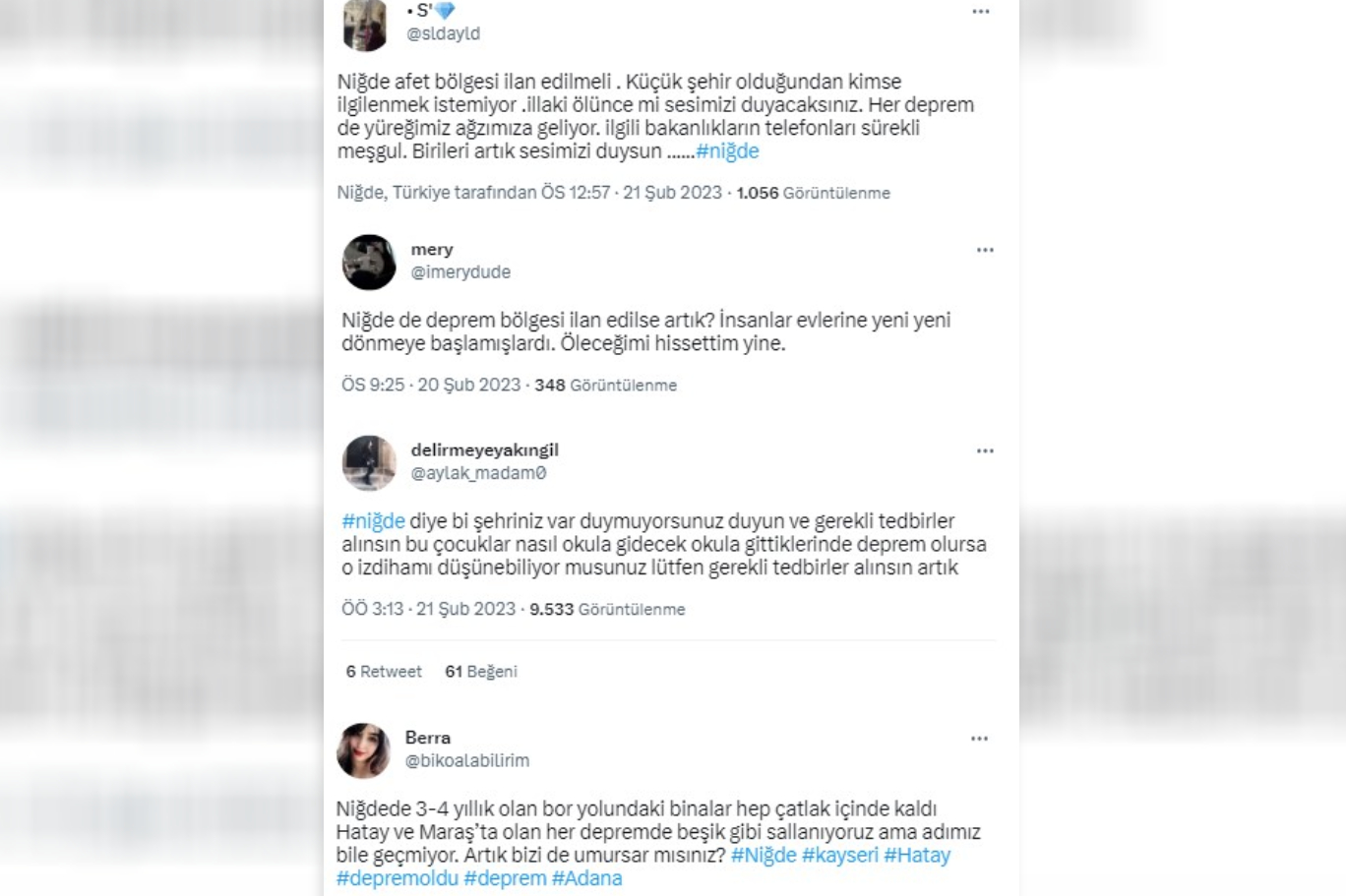
Task: Open the #Hatay hashtag link
Action: [x=917, y=855]
